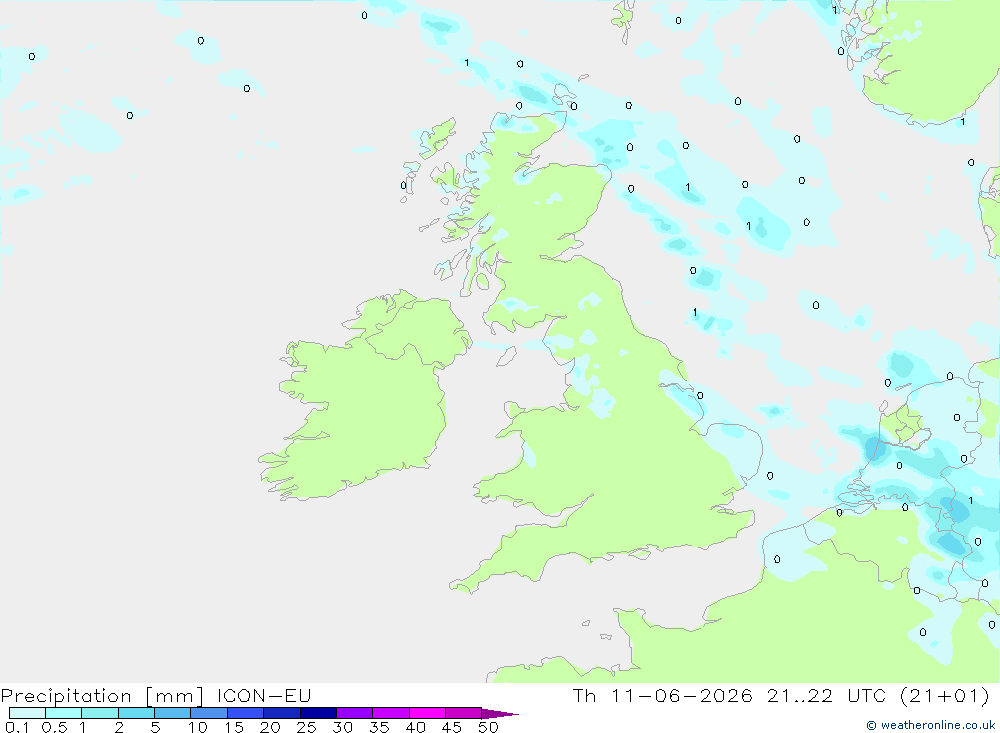The height and width of the screenshot is (733, 1000).
Task: Click the 0.1 to 0.5 mm legend swatch
Action: click(x=27, y=713)
